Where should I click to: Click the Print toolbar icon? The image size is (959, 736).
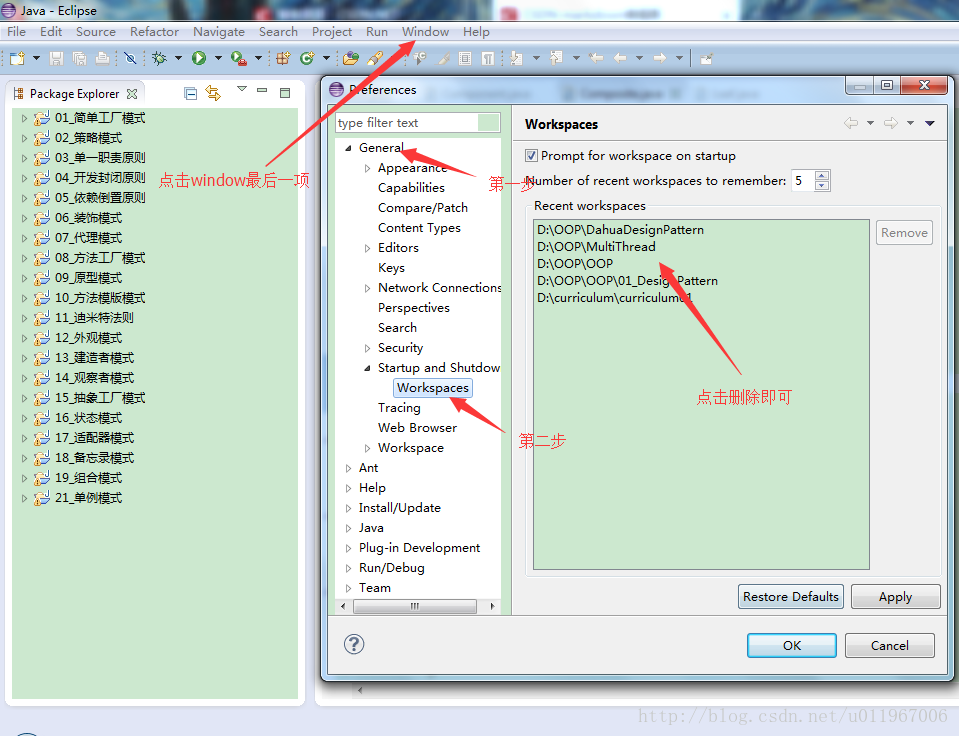(103, 58)
